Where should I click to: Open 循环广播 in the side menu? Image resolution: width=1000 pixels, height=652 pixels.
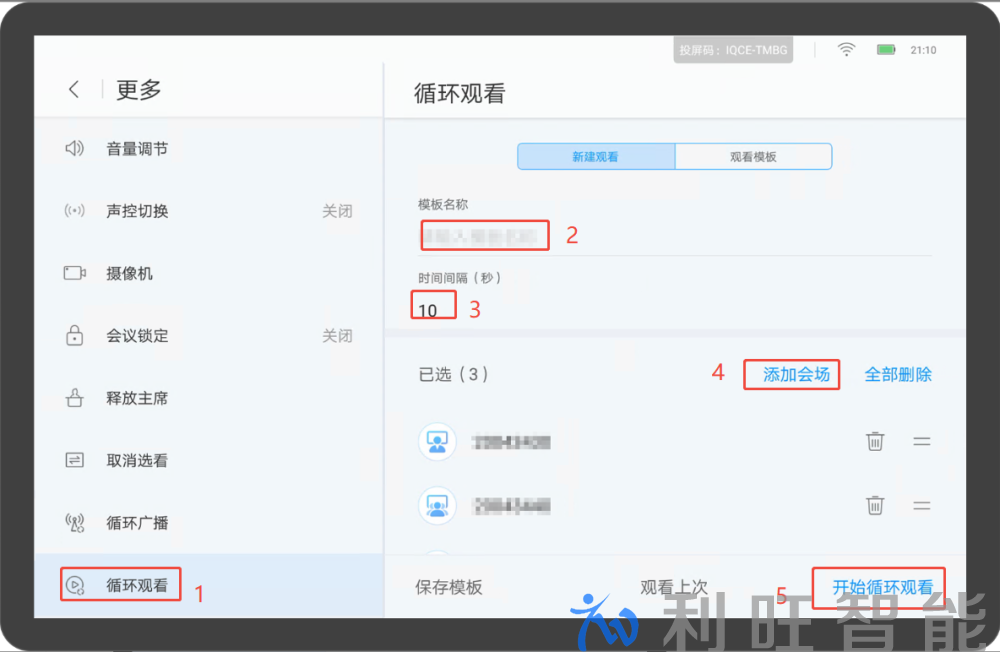click(209, 523)
